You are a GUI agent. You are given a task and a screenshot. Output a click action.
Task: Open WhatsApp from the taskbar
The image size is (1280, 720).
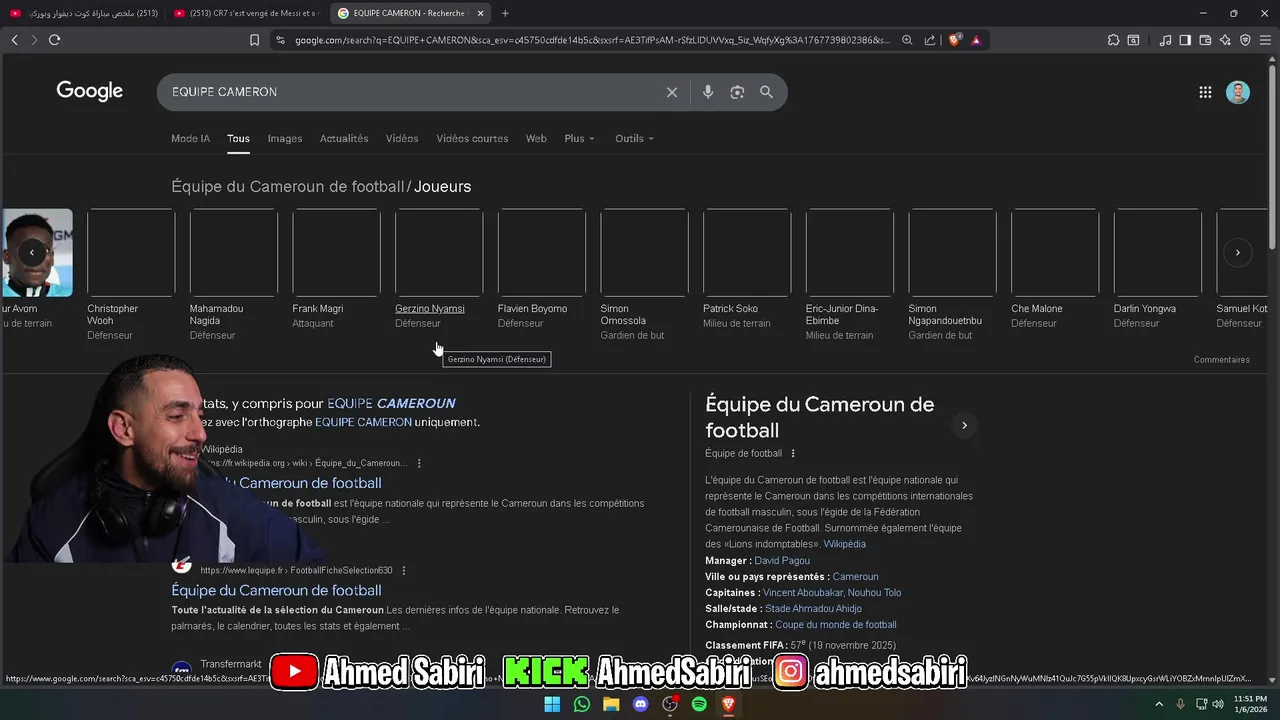[x=582, y=704]
